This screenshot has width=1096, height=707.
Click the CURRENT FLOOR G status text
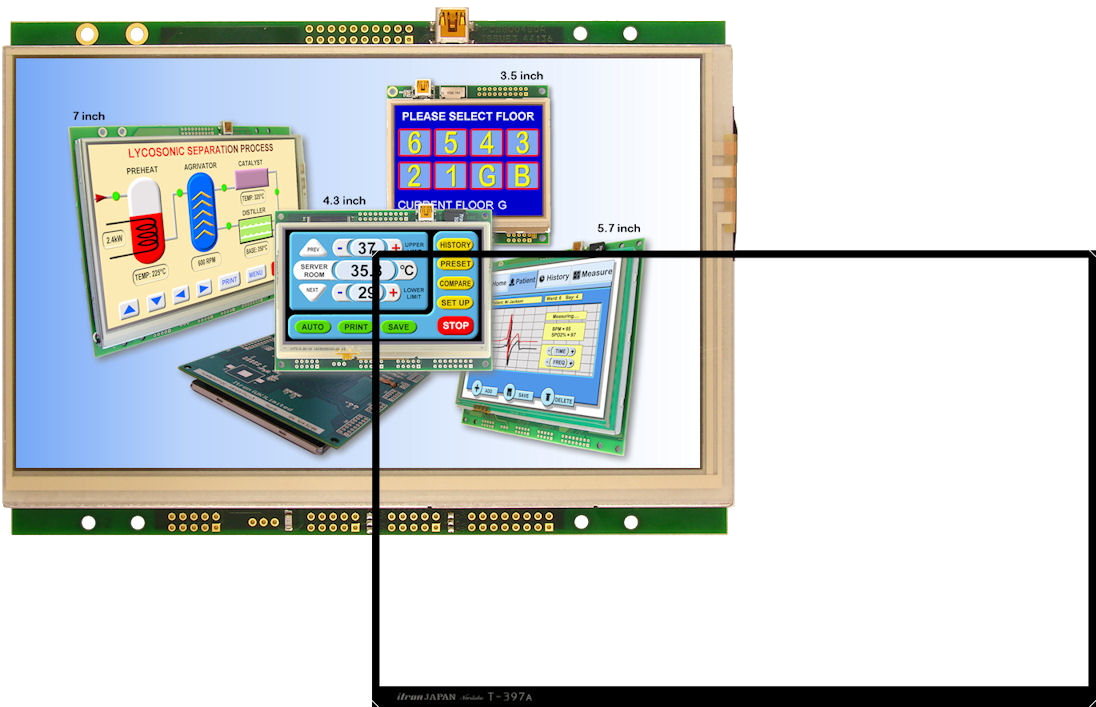[452, 205]
